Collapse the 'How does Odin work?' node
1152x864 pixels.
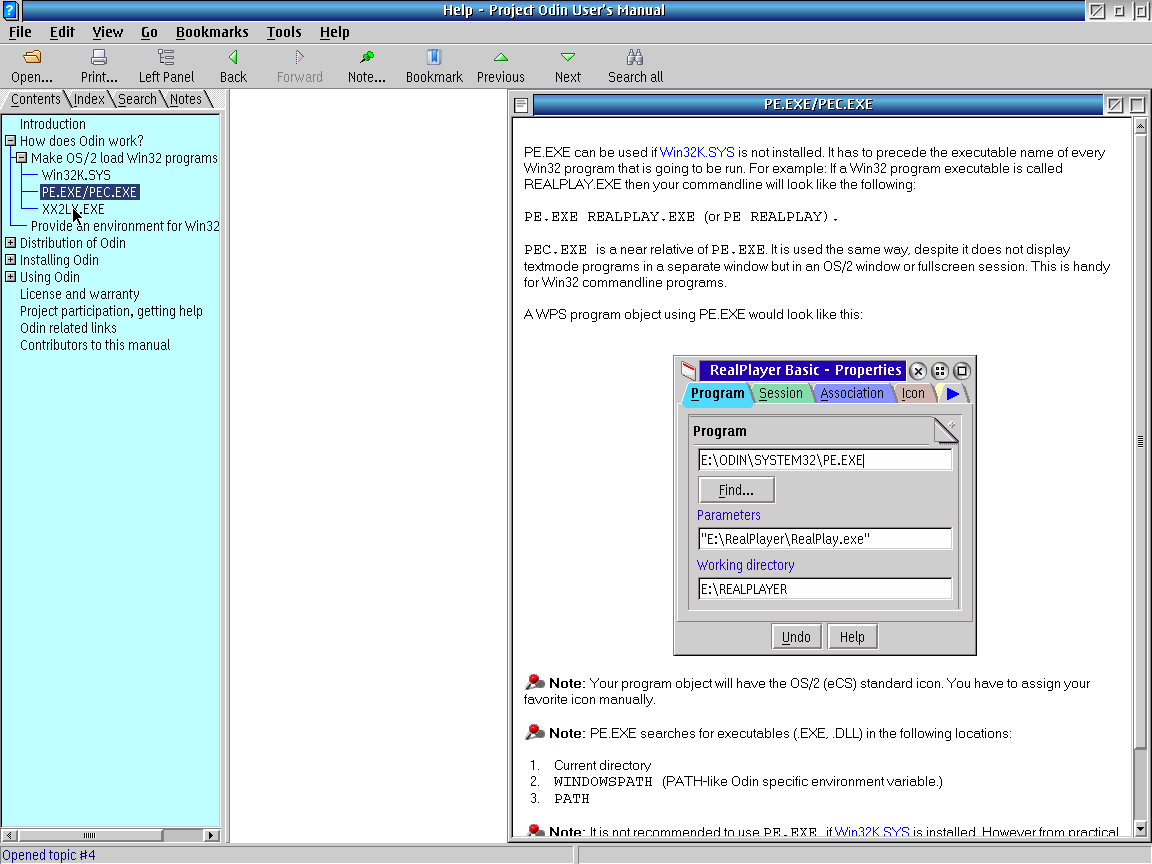coord(10,141)
